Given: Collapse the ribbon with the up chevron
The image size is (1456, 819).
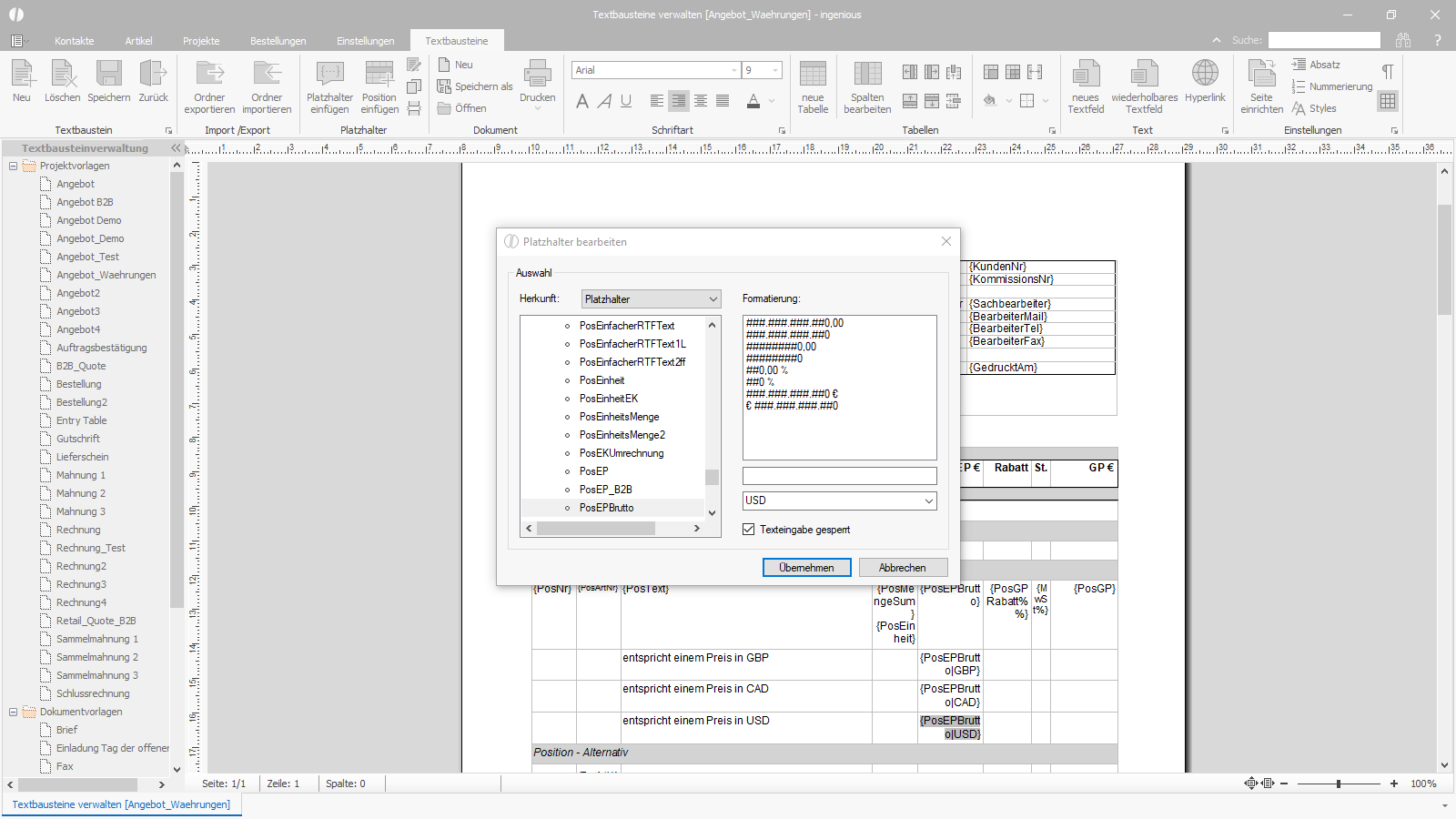Looking at the screenshot, I should coord(1217,40).
